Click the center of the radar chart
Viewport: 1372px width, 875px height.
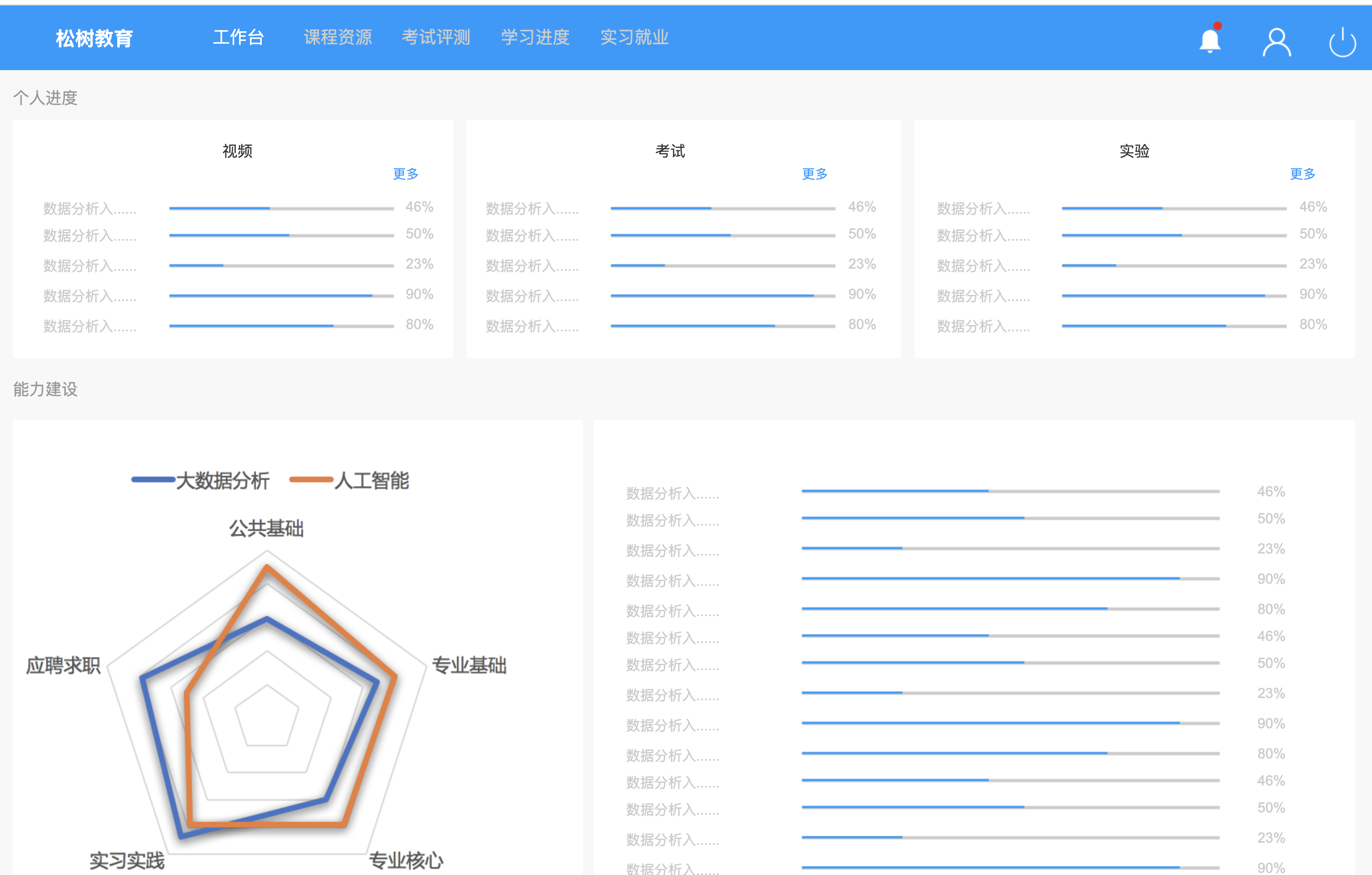pyautogui.click(x=267, y=718)
